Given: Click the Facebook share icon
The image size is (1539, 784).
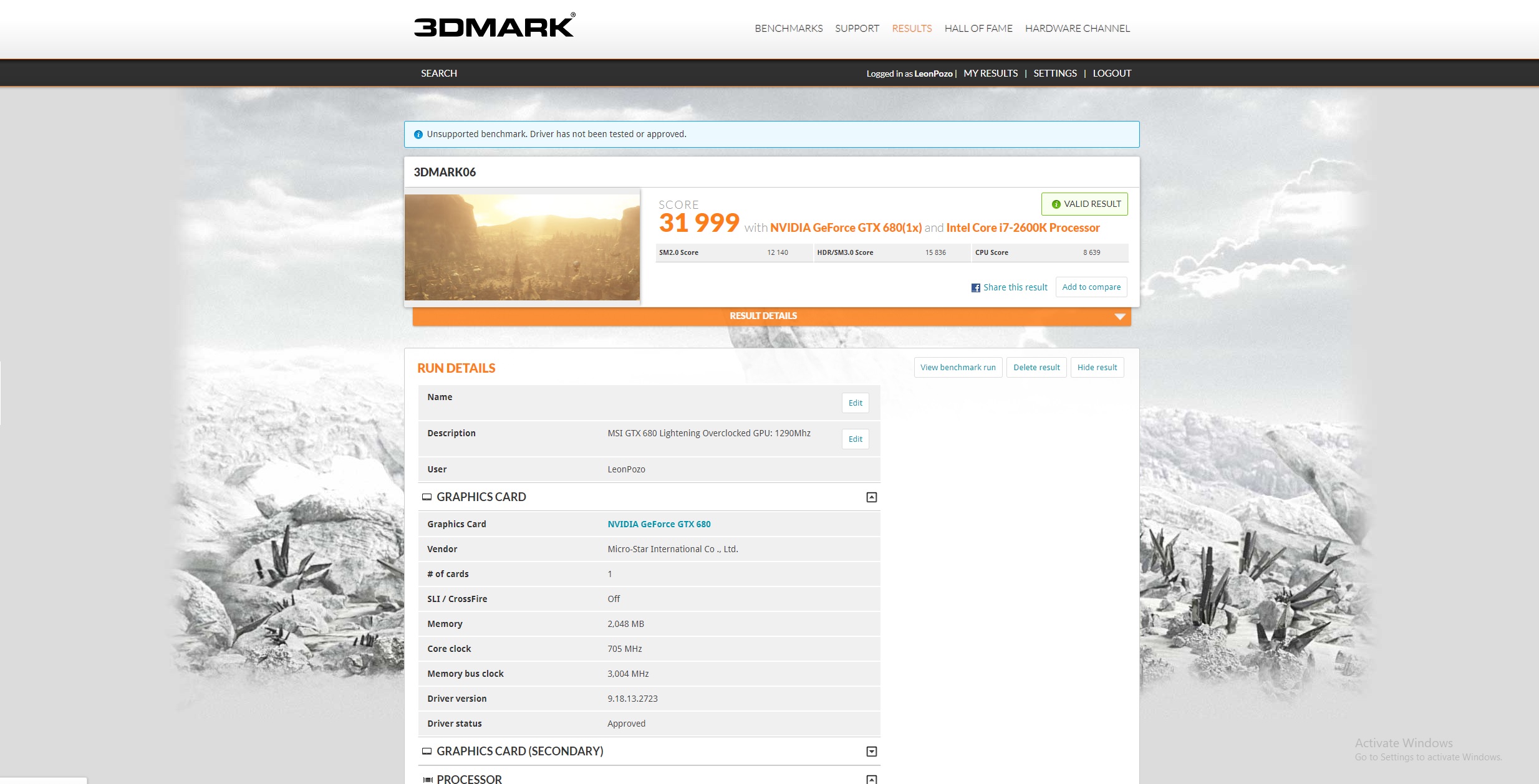Looking at the screenshot, I should [975, 288].
